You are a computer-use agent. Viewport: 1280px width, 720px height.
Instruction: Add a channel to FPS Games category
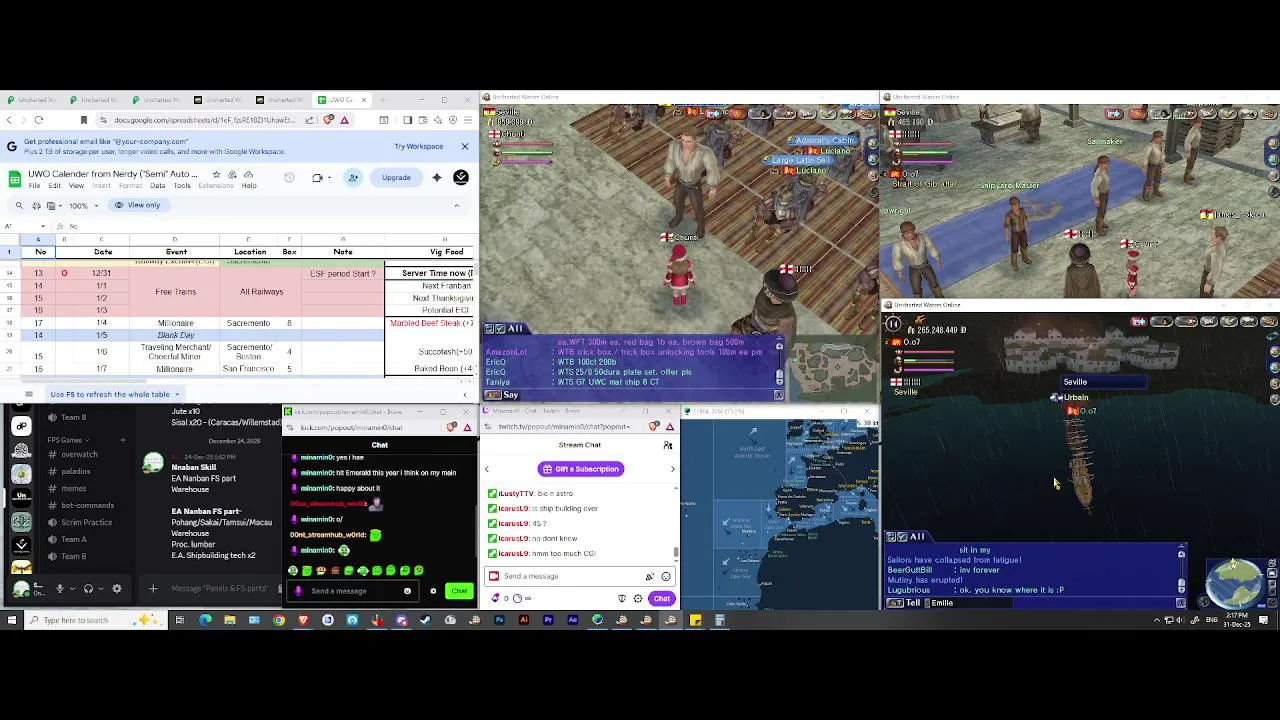point(123,440)
